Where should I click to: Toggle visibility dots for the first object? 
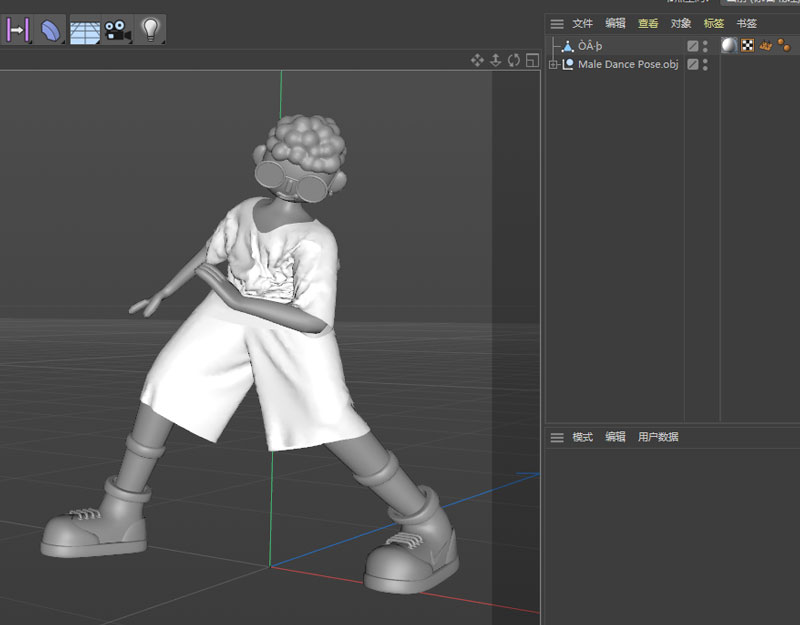(x=705, y=45)
